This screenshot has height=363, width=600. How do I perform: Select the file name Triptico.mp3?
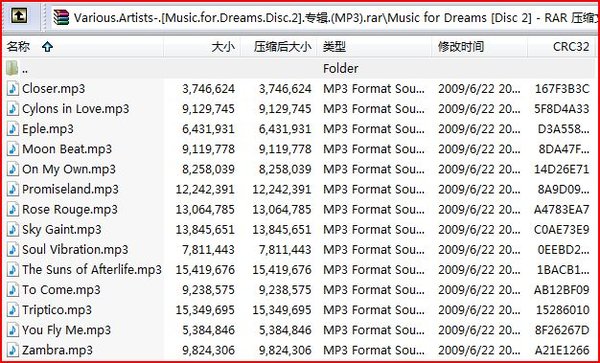click(57, 310)
